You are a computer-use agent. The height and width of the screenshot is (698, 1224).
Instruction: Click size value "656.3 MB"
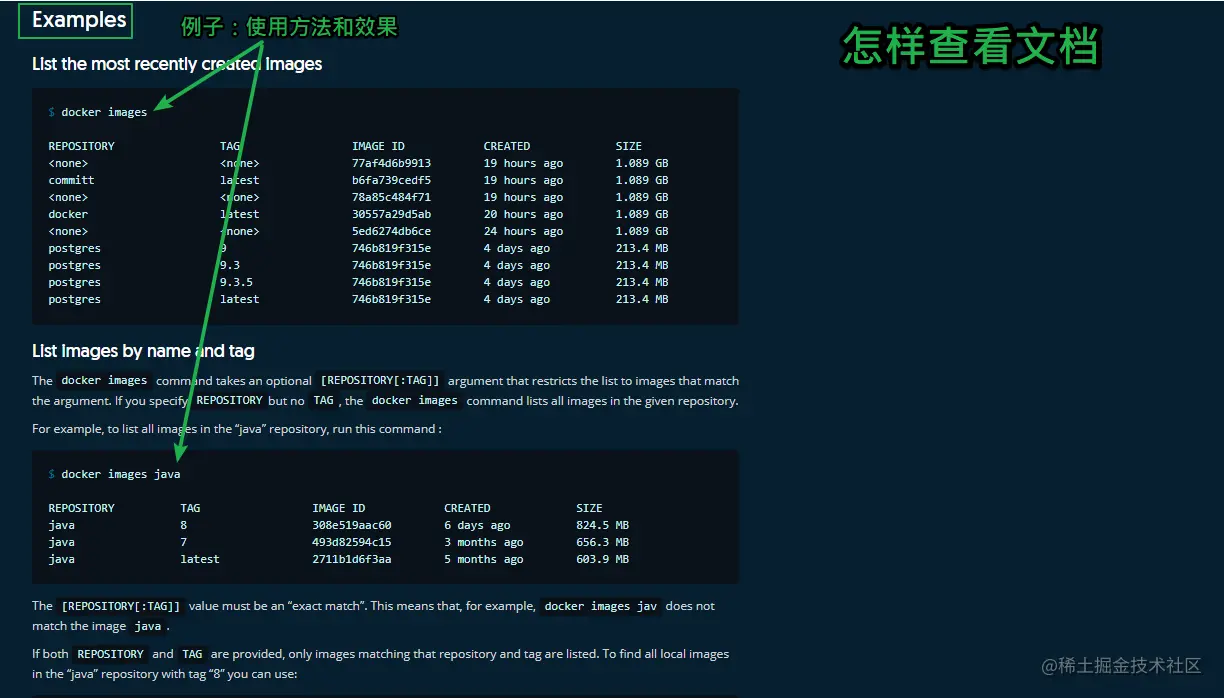(x=602, y=542)
